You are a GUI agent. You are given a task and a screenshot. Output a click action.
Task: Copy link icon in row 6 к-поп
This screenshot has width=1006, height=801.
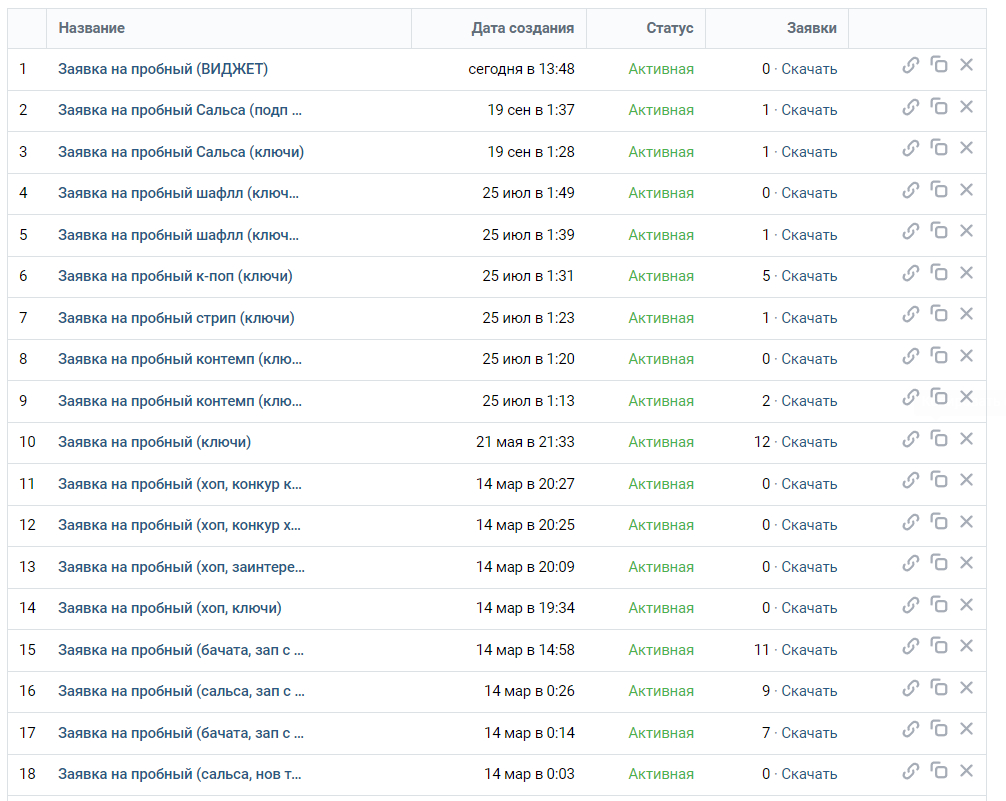pos(911,273)
